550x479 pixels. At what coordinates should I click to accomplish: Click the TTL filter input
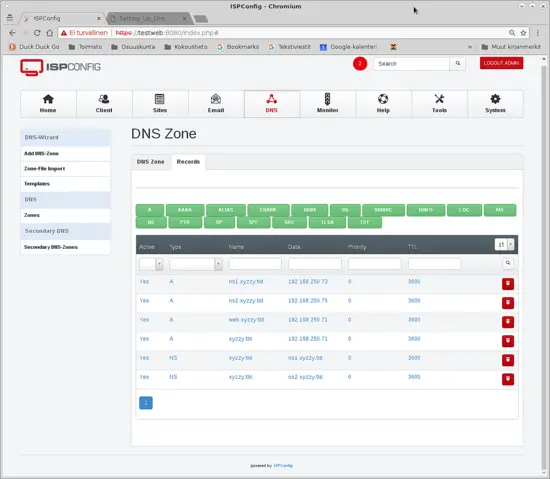pos(434,264)
